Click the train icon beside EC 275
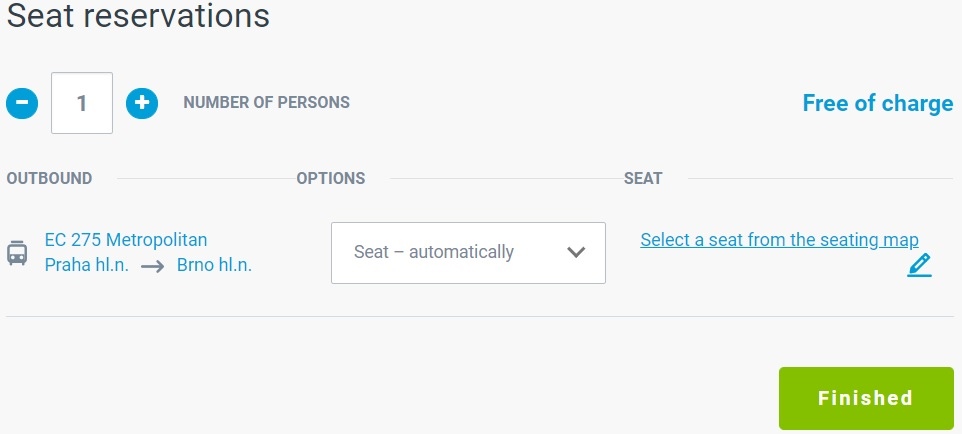962x434 pixels. click(x=17, y=252)
